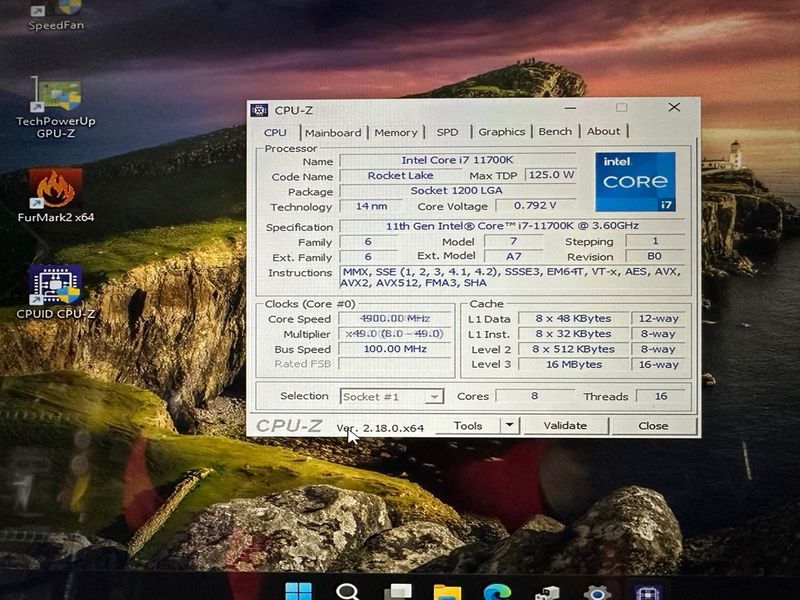Click the L1 Data '8 x 48 KBytes' value

(x=573, y=318)
